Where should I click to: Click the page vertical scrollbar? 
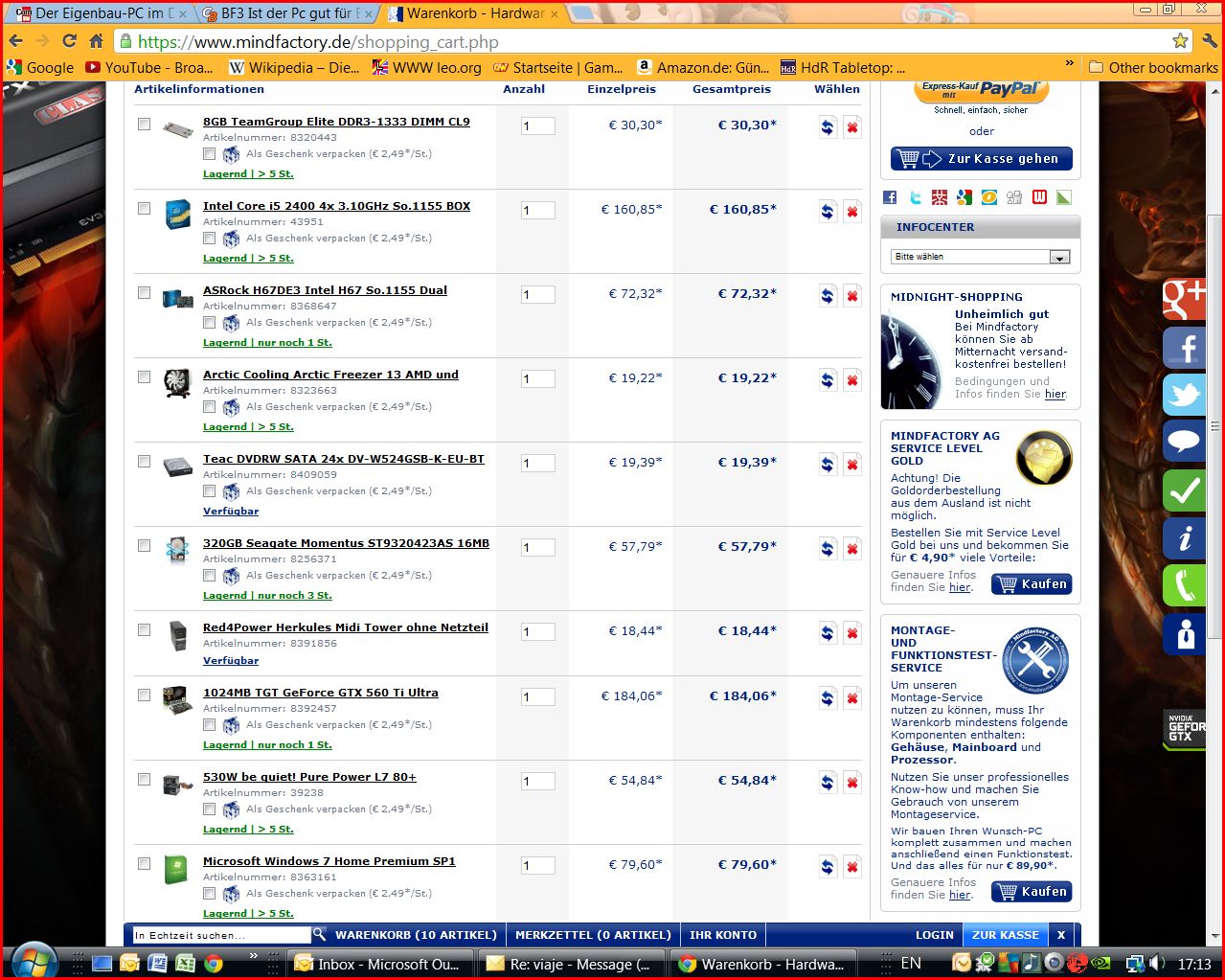1215,426
